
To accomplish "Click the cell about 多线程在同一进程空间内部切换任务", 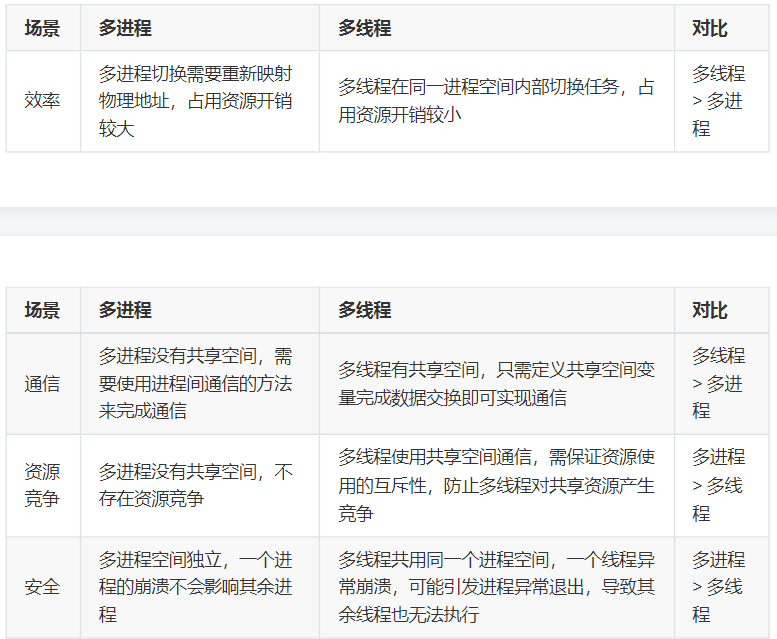I will click(497, 101).
